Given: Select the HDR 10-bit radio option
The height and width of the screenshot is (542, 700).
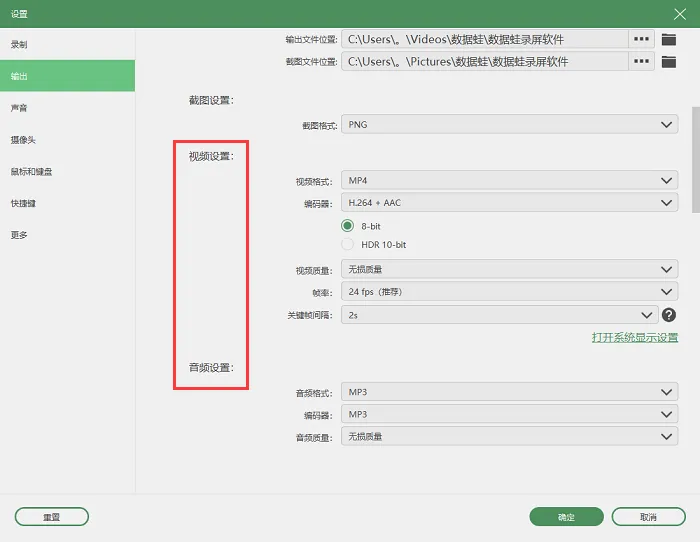Looking at the screenshot, I should tap(347, 245).
